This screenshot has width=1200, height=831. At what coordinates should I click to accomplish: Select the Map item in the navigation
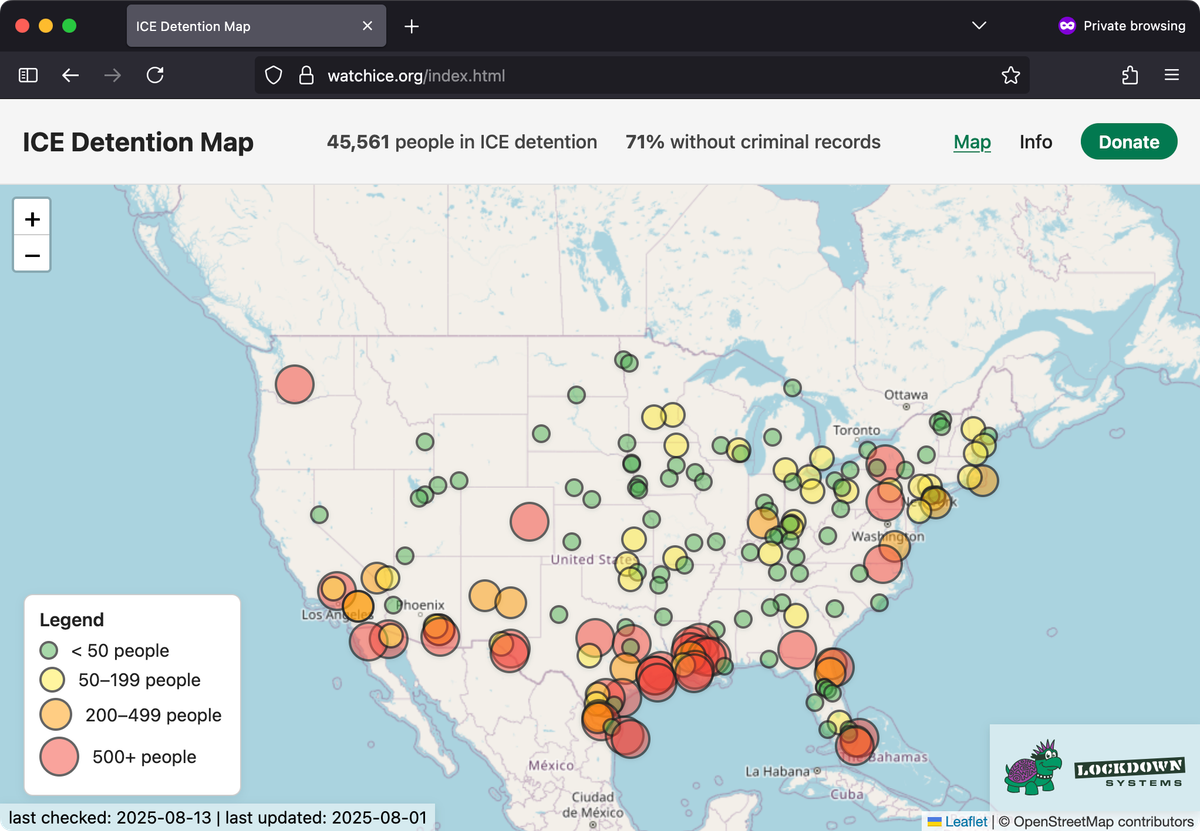pyautogui.click(x=971, y=142)
